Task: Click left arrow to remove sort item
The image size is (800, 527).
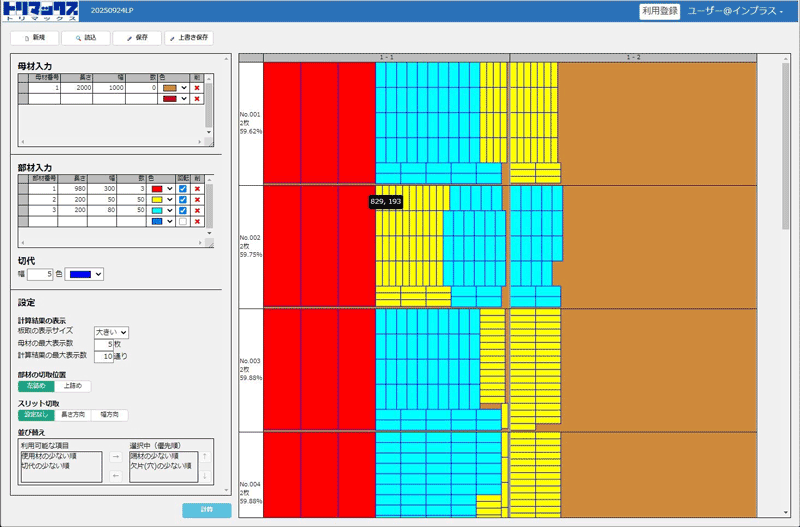Action: click(115, 475)
